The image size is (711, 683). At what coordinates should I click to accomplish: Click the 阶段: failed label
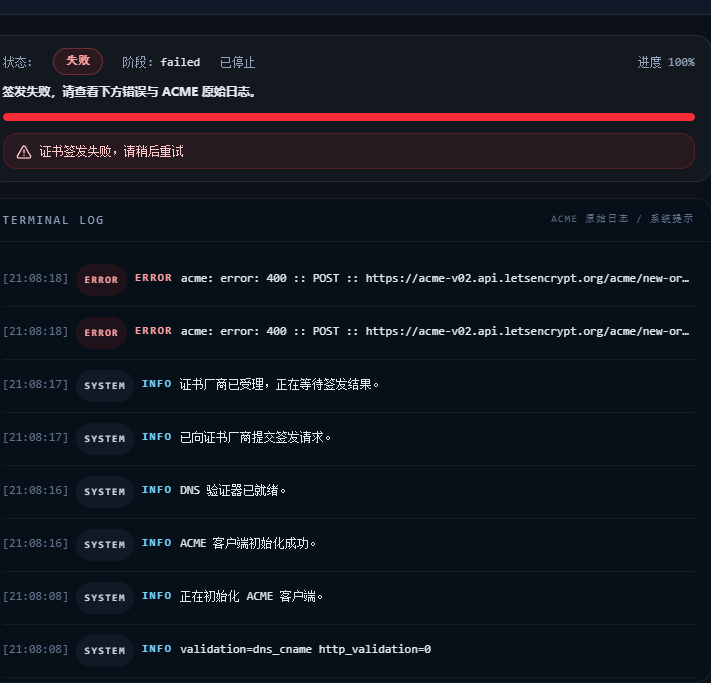[x=161, y=62]
